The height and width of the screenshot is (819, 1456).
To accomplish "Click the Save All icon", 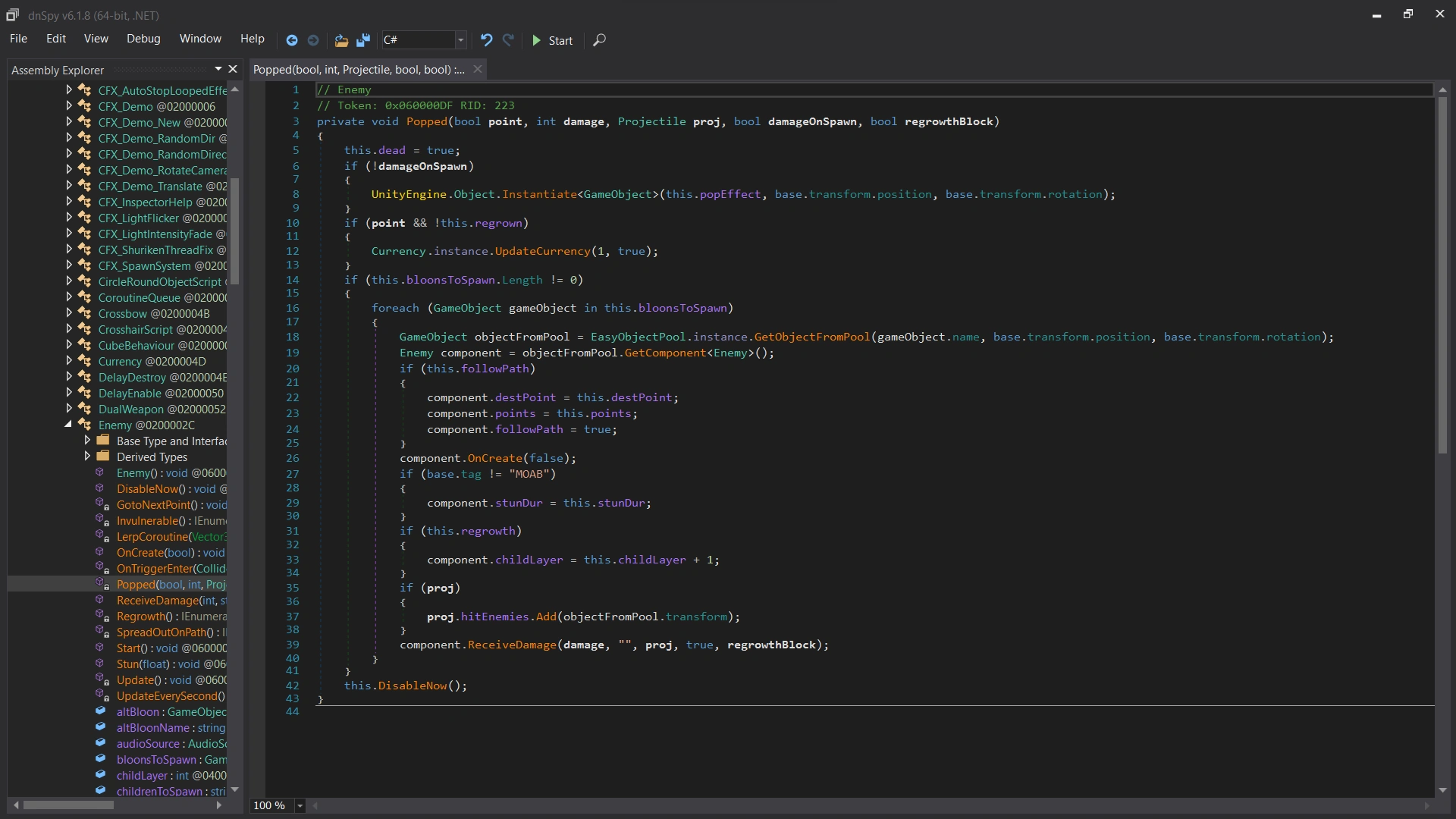I will (x=363, y=40).
